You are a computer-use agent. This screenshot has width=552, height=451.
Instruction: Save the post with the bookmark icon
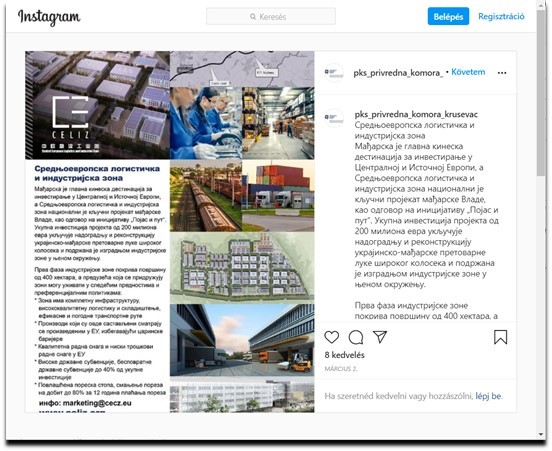point(500,337)
